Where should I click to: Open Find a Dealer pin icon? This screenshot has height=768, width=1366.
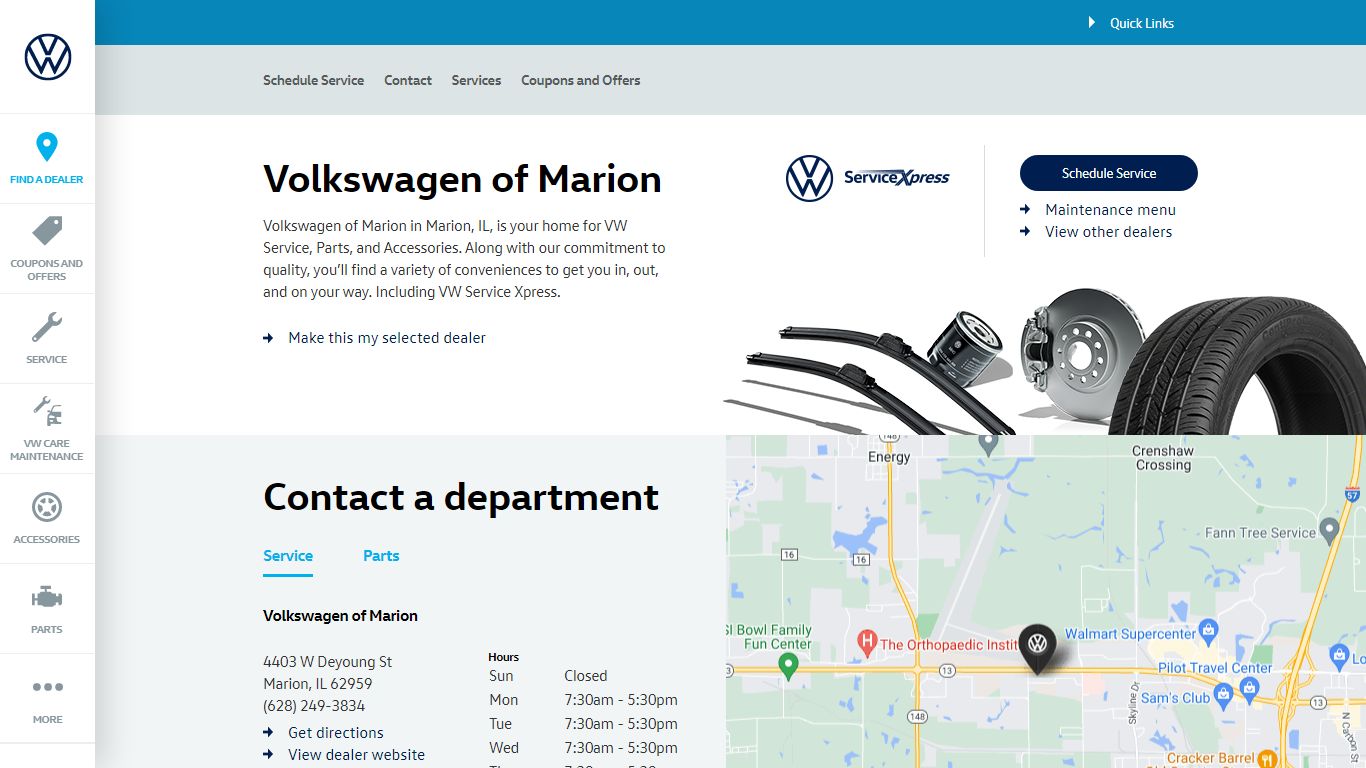pos(47,147)
